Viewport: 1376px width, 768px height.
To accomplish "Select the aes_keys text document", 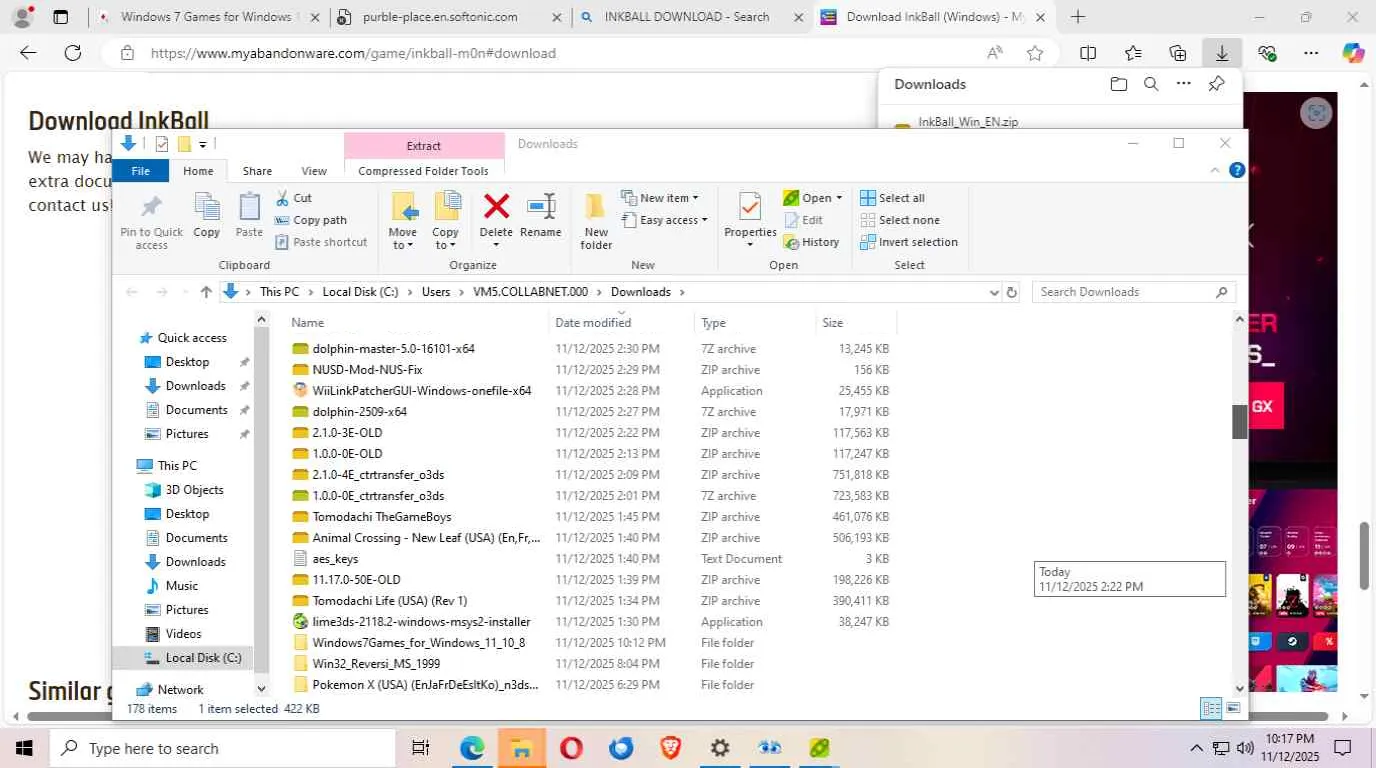I will 335,559.
